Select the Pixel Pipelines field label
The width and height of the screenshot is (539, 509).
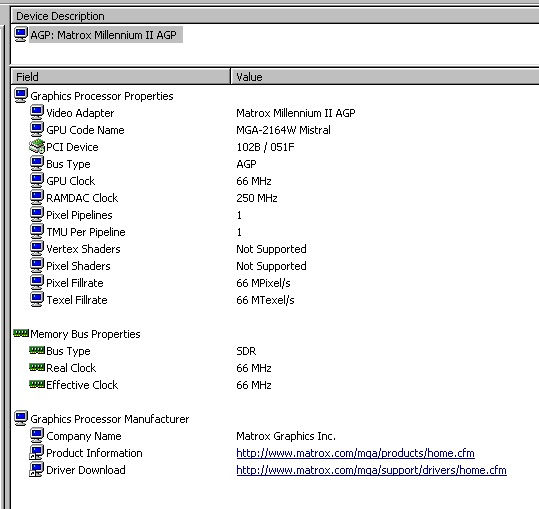click(x=79, y=215)
